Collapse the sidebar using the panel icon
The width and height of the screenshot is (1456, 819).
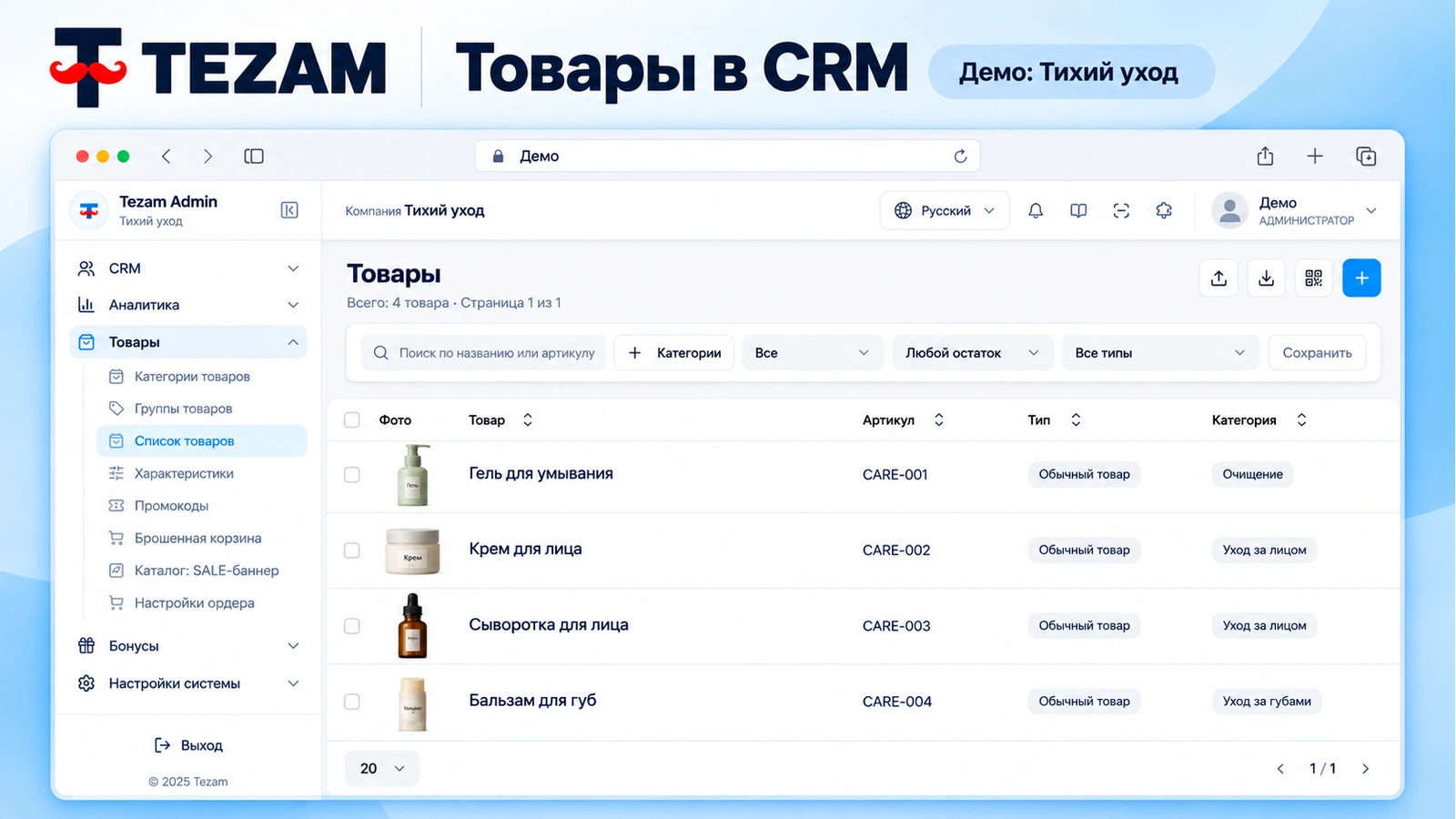(x=289, y=210)
